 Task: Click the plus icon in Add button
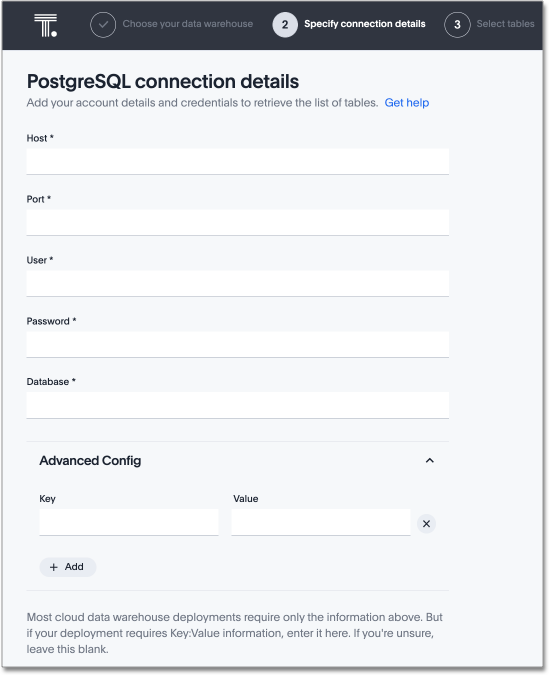tap(54, 567)
